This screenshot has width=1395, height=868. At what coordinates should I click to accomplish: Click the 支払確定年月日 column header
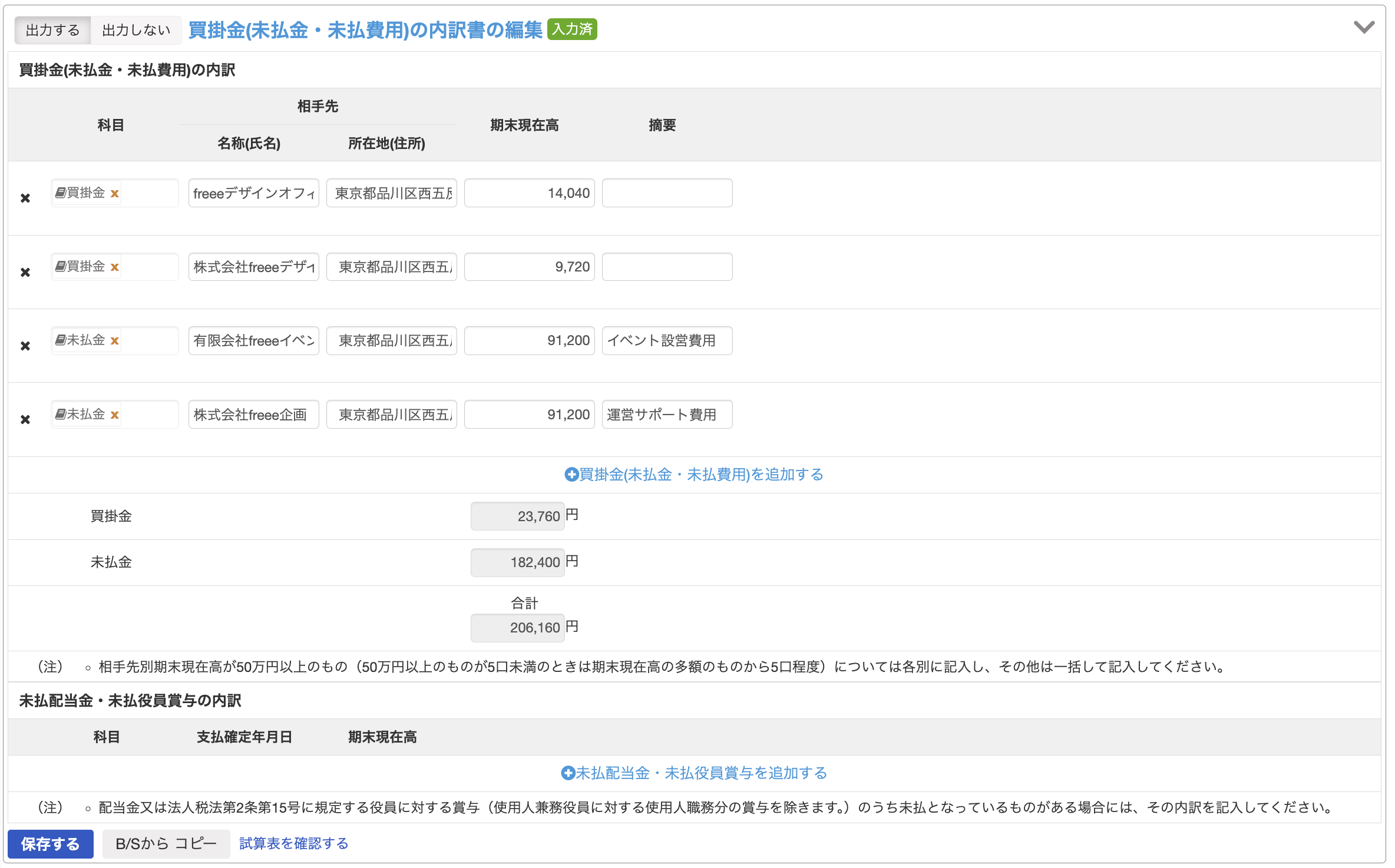click(x=244, y=737)
